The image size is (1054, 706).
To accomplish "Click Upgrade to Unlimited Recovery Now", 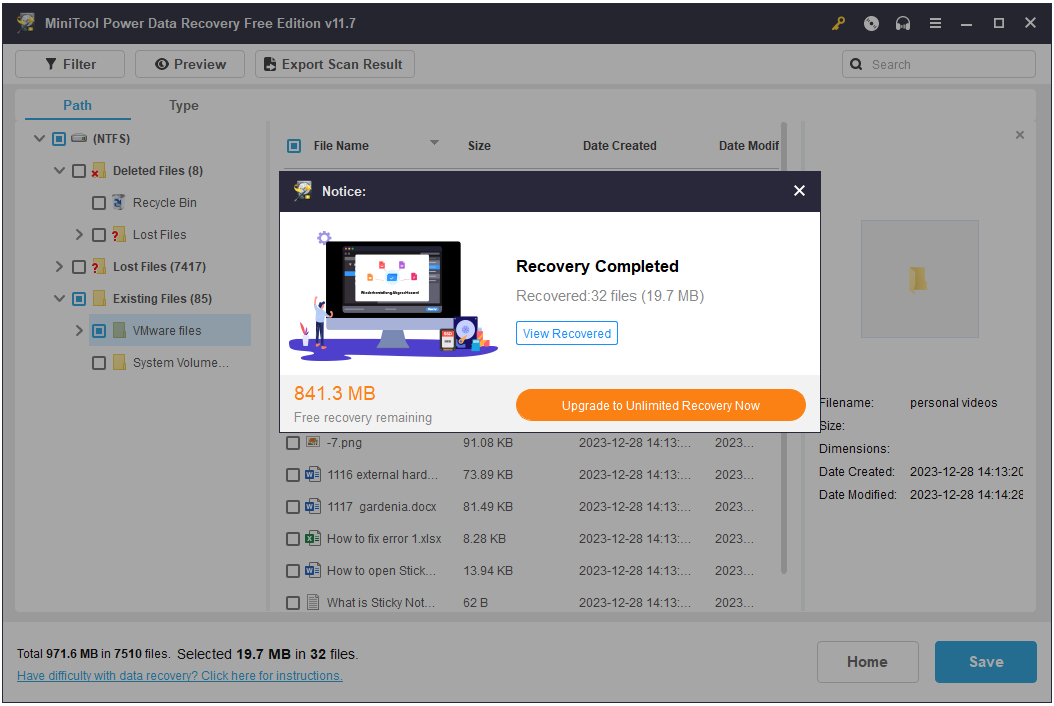I will pos(661,405).
